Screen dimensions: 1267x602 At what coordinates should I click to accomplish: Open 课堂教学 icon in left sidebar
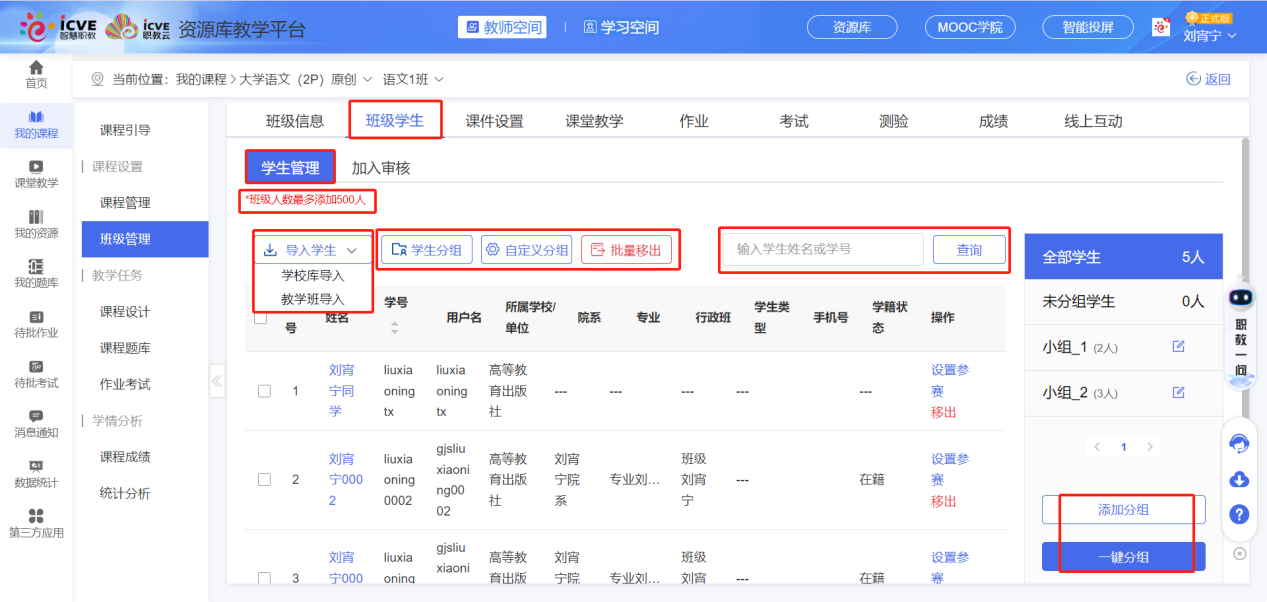point(36,167)
